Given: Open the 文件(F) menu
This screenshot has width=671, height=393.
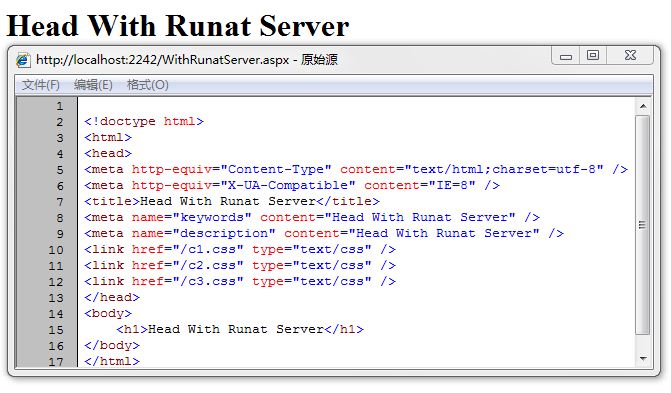Looking at the screenshot, I should (41, 85).
